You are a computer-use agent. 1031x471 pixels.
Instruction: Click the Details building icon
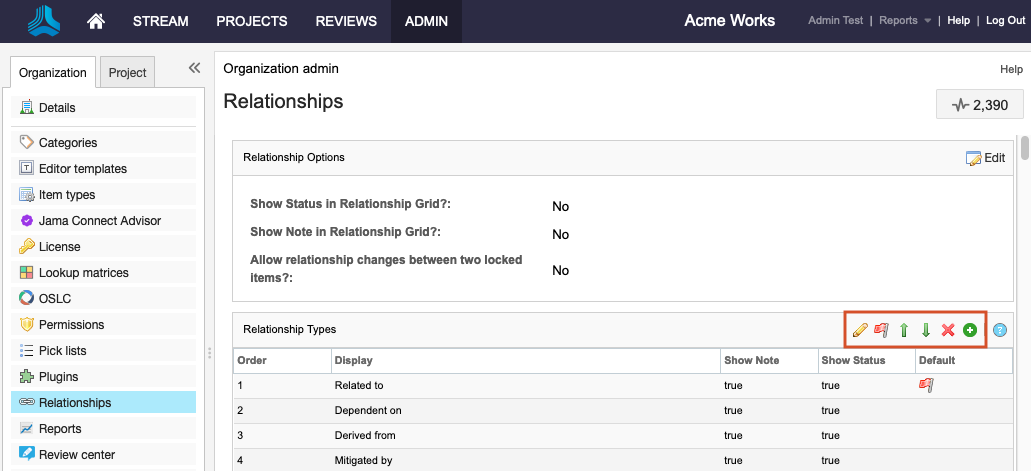[26, 107]
